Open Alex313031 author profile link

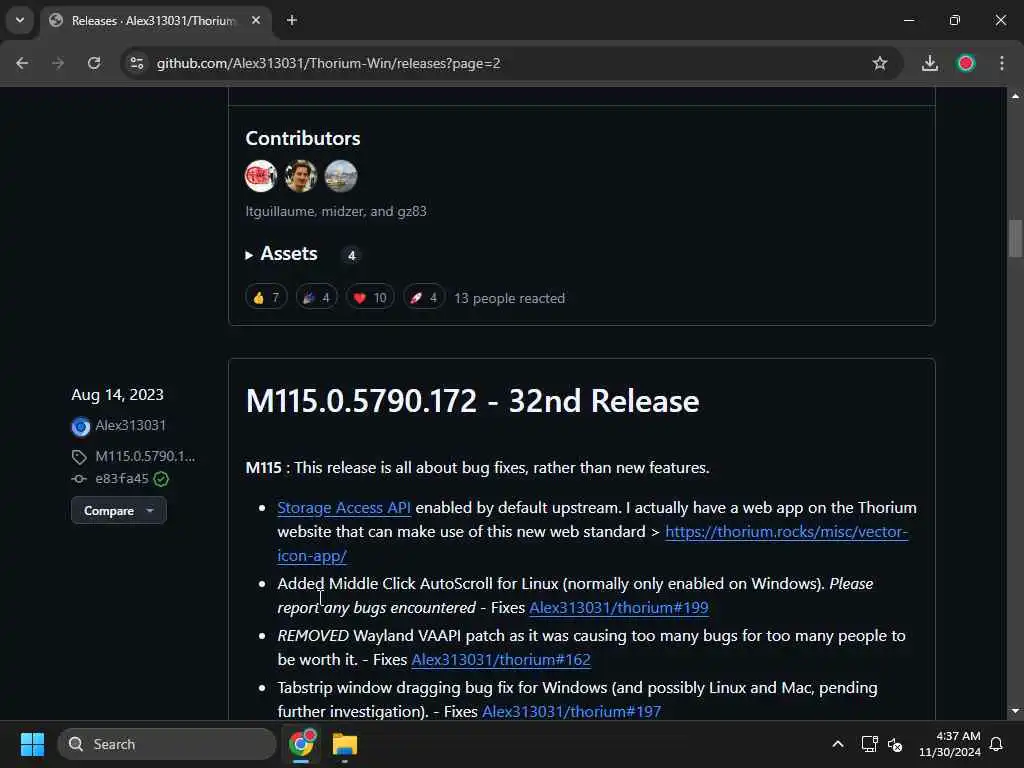click(x=131, y=425)
